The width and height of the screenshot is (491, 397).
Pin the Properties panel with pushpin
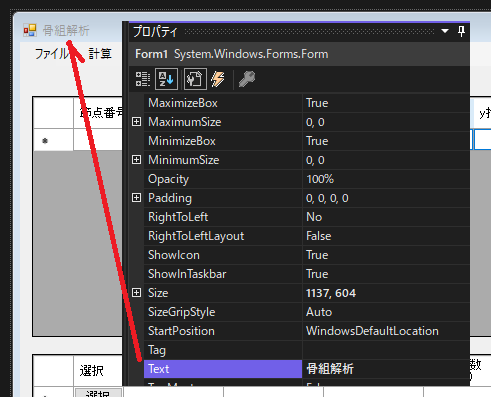point(461,32)
